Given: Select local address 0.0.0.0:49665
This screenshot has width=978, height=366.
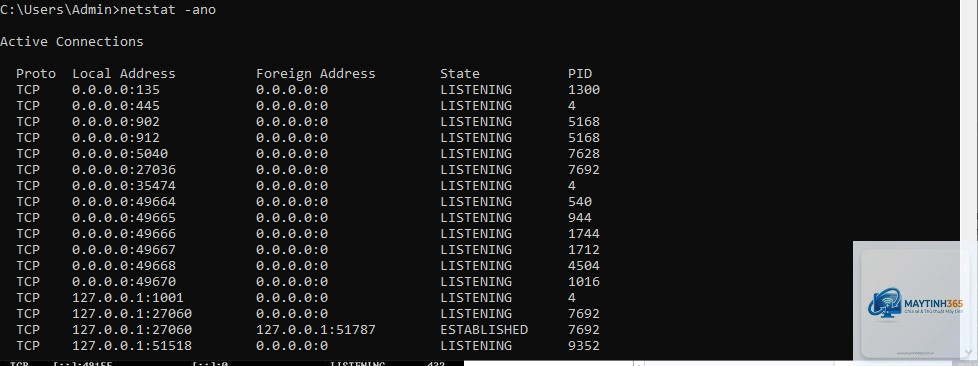Looking at the screenshot, I should [x=123, y=218].
